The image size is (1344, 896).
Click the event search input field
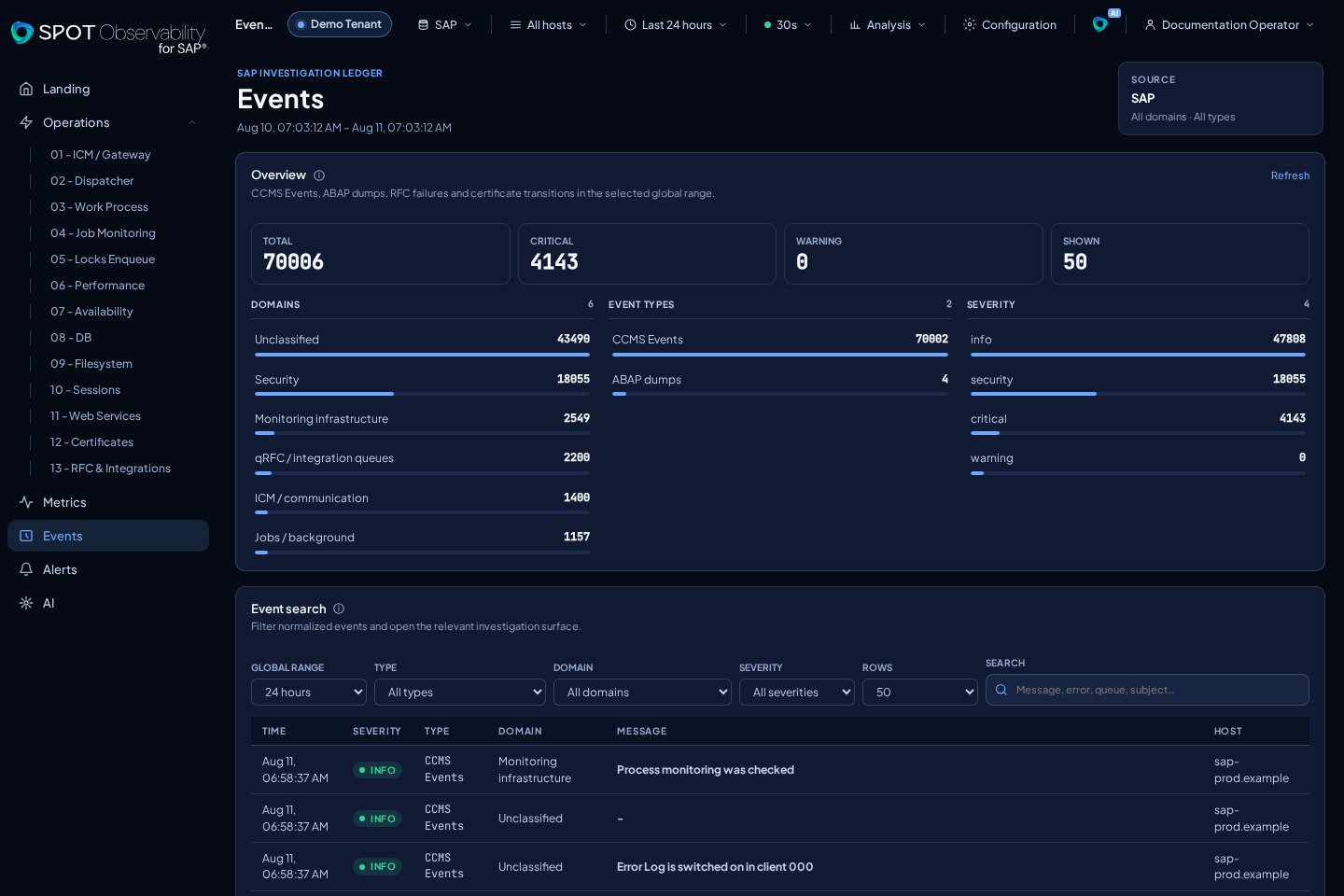[1148, 690]
